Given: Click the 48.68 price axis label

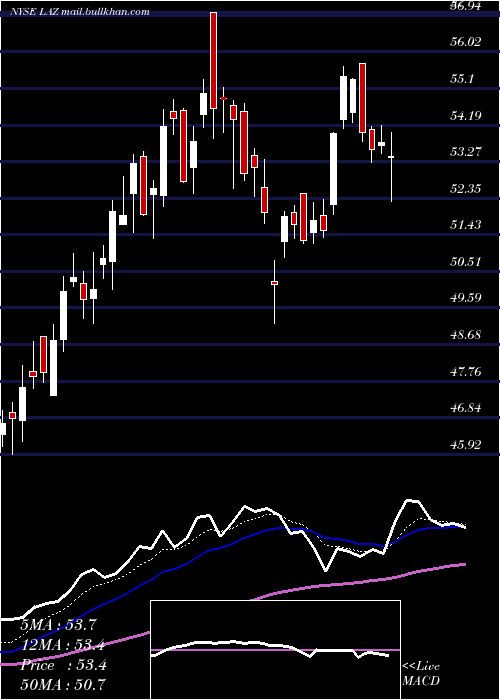Looking at the screenshot, I should point(466,334).
